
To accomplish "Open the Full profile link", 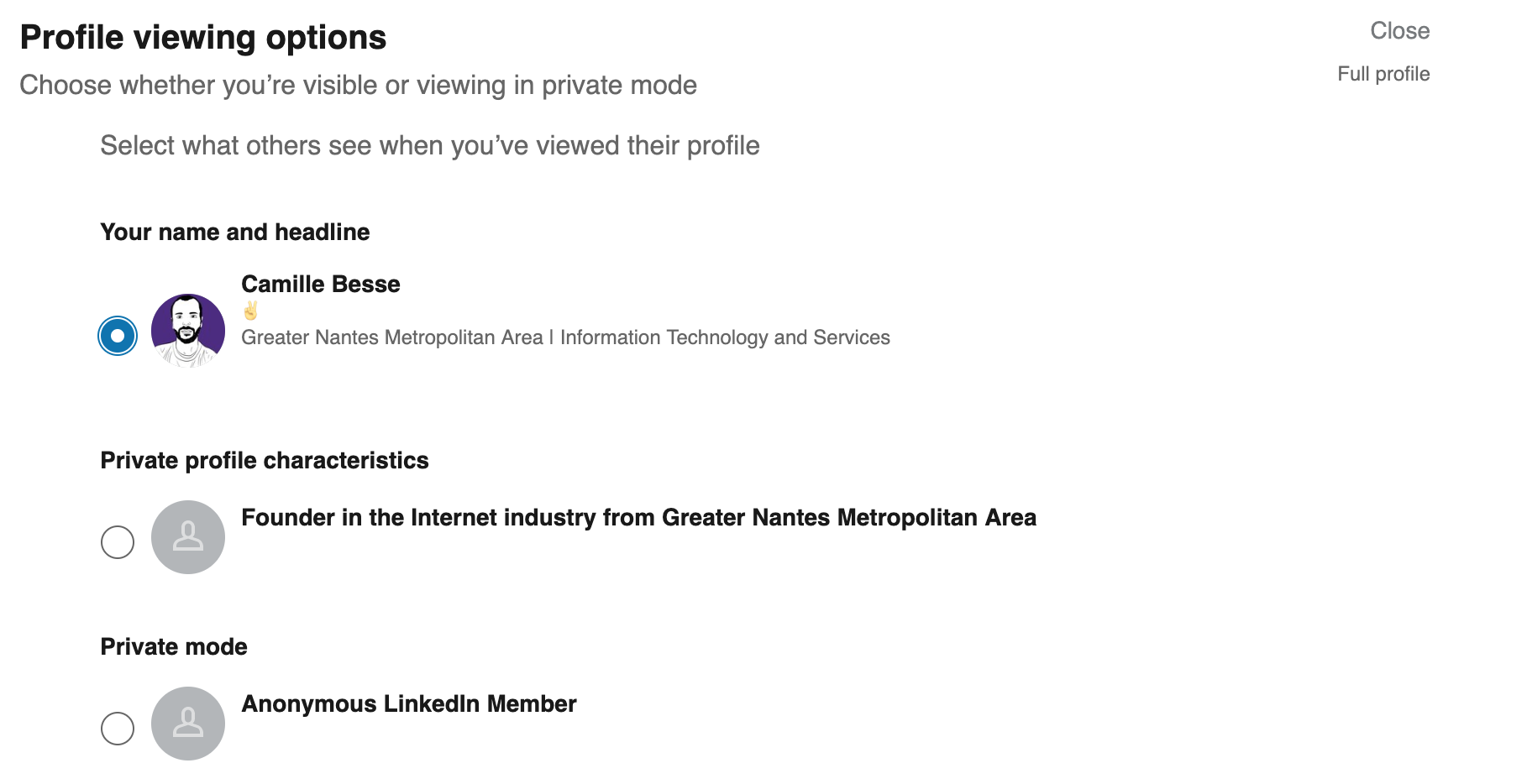I will pyautogui.click(x=1383, y=74).
